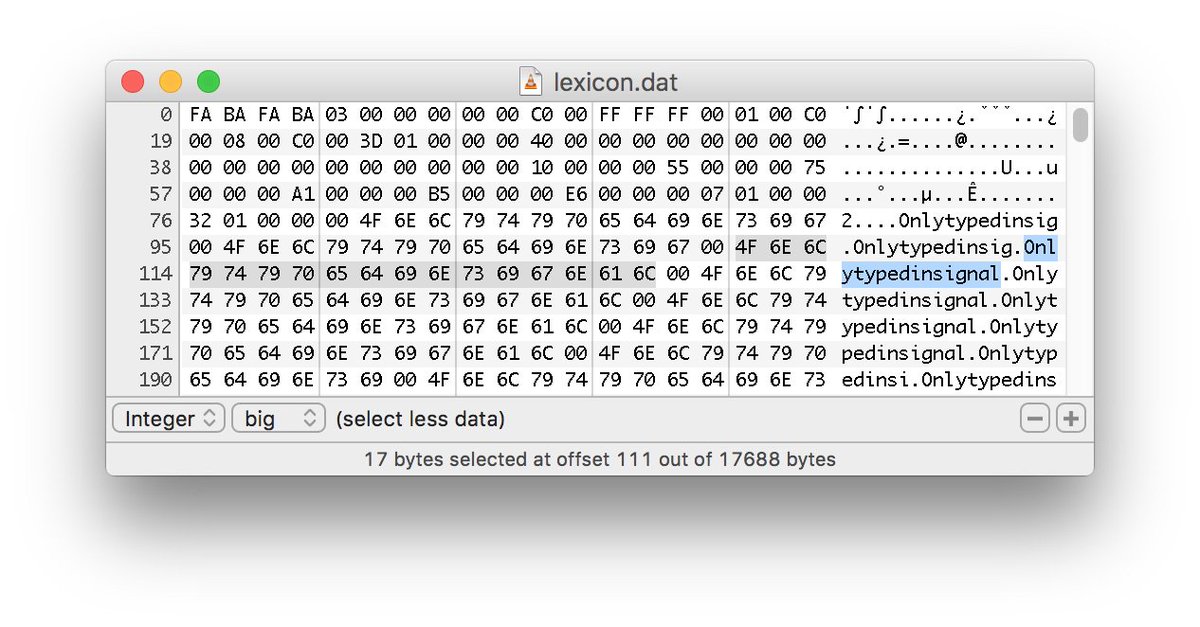This screenshot has width=1200, height=627.
Task: Click hex byte 3D in row 19
Action: [371, 141]
